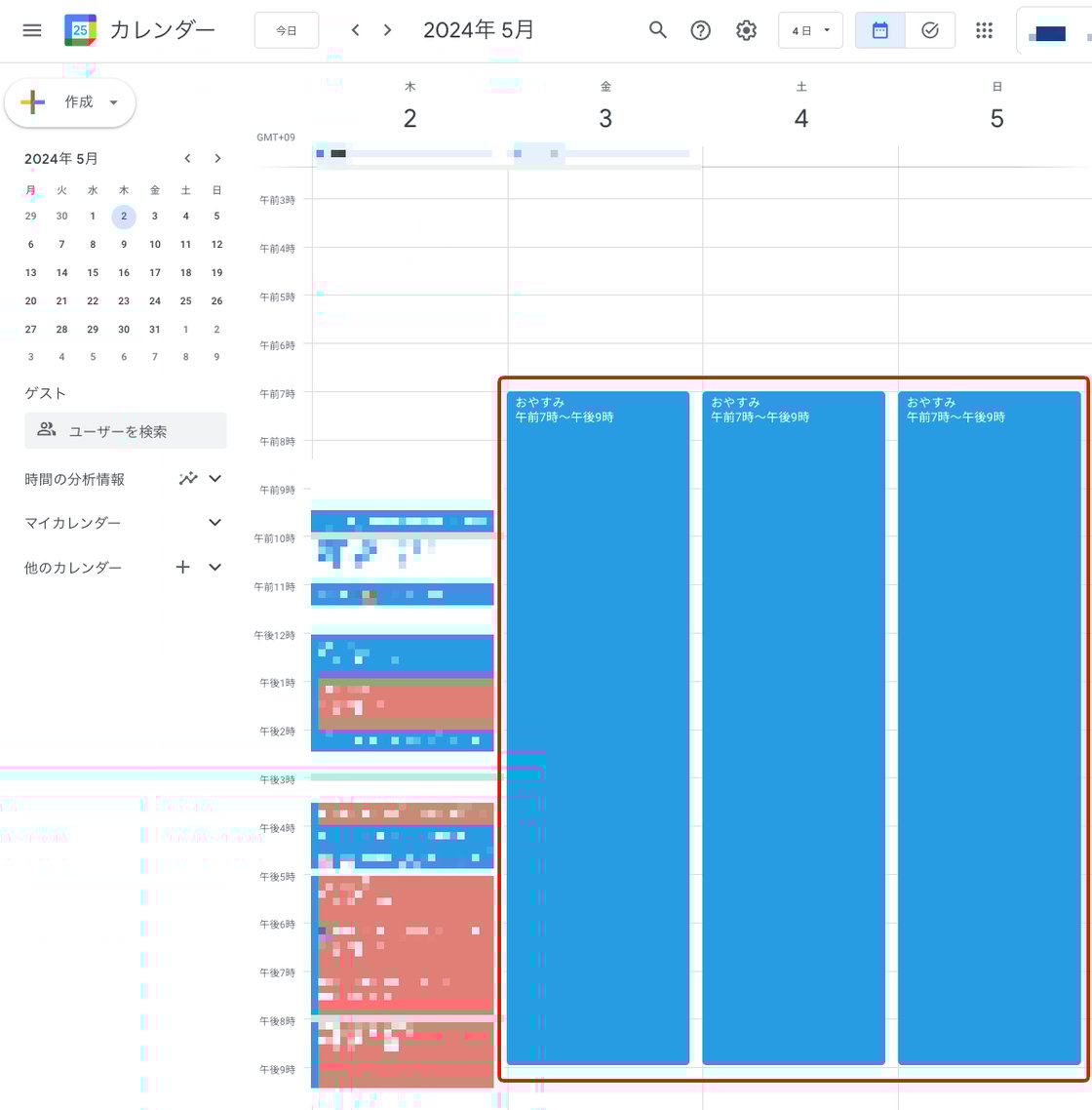The image size is (1092, 1110).
Task: Open the main menu hamburger icon
Action: 32,30
